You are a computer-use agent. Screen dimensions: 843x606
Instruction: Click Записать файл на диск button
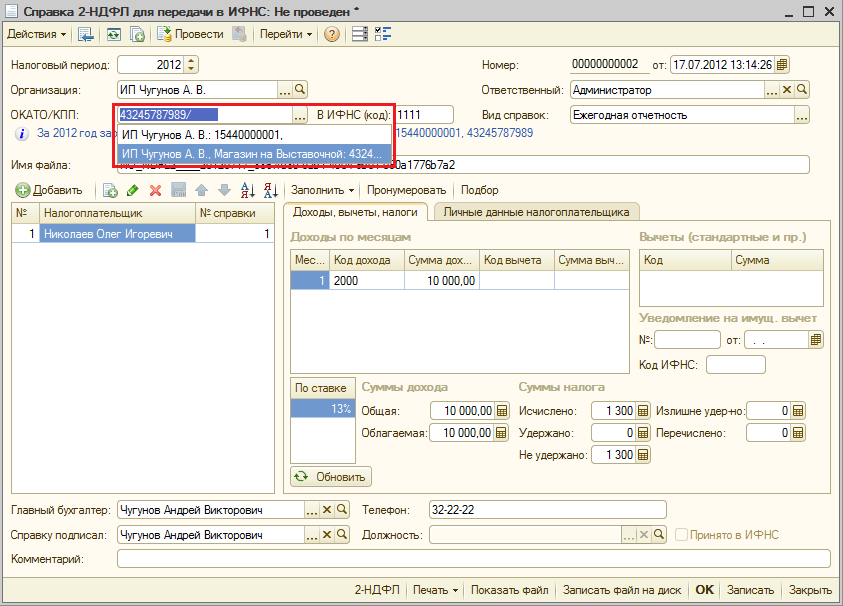point(621,590)
